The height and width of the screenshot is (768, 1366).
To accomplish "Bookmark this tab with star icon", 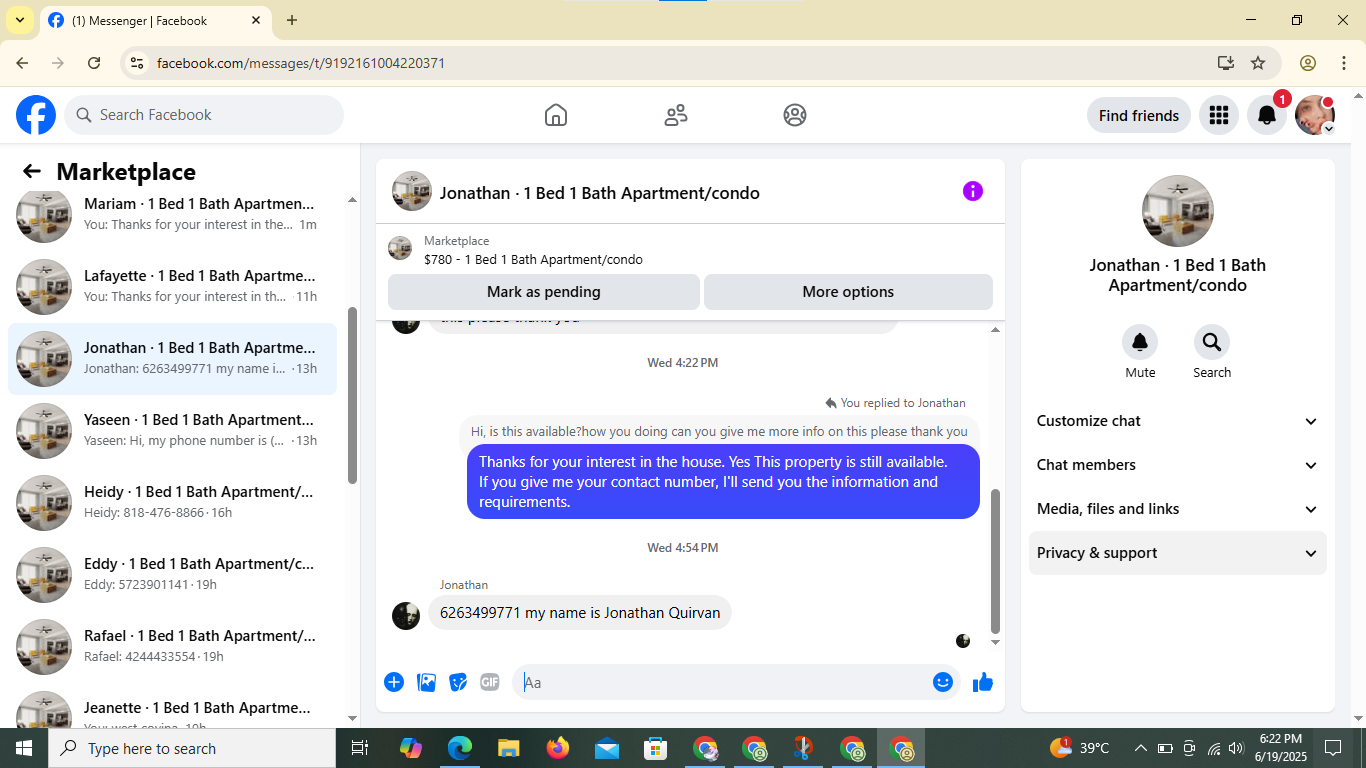I will (x=1258, y=63).
